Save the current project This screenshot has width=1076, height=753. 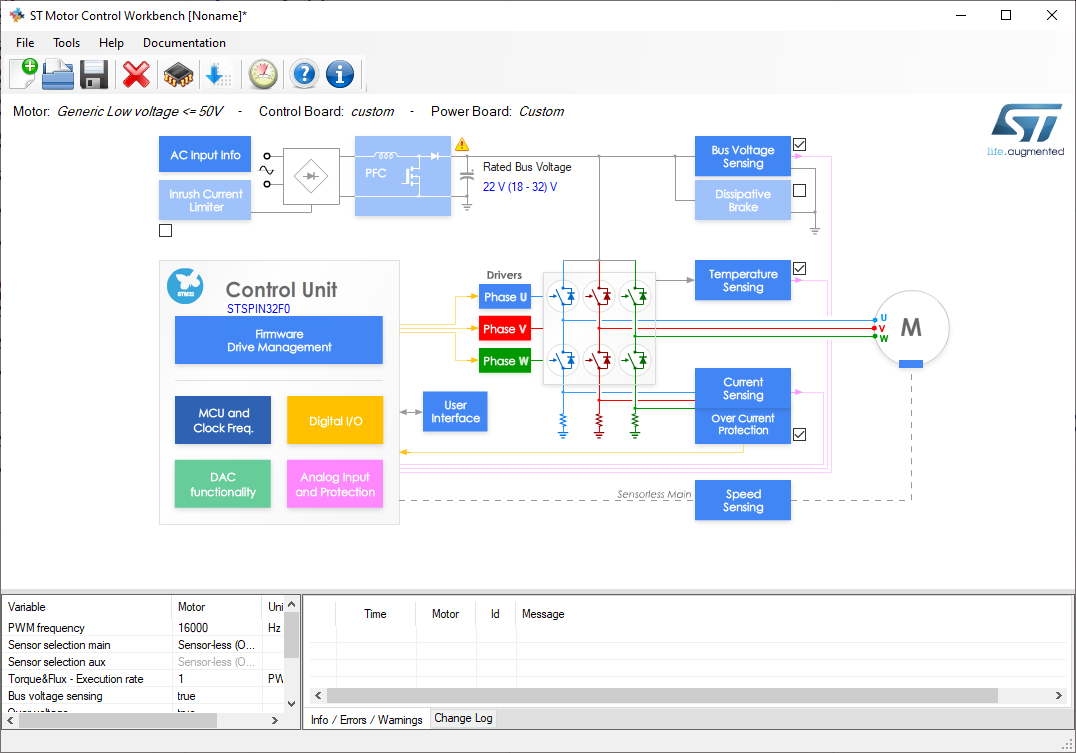click(93, 73)
